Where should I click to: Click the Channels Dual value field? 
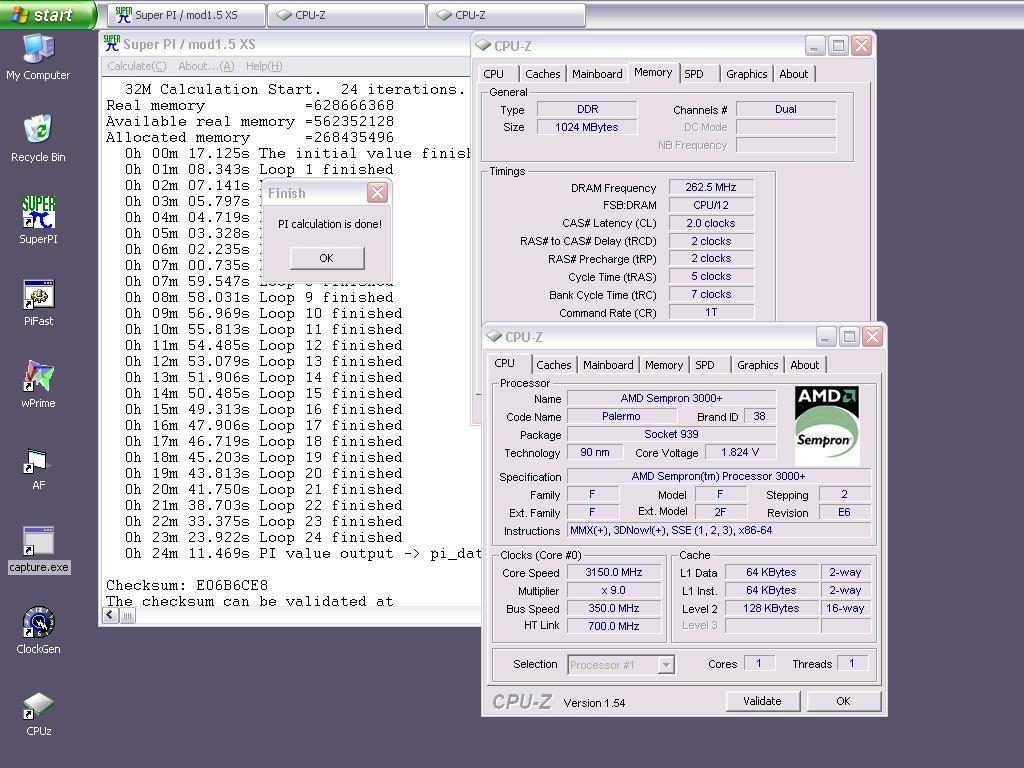coord(786,109)
